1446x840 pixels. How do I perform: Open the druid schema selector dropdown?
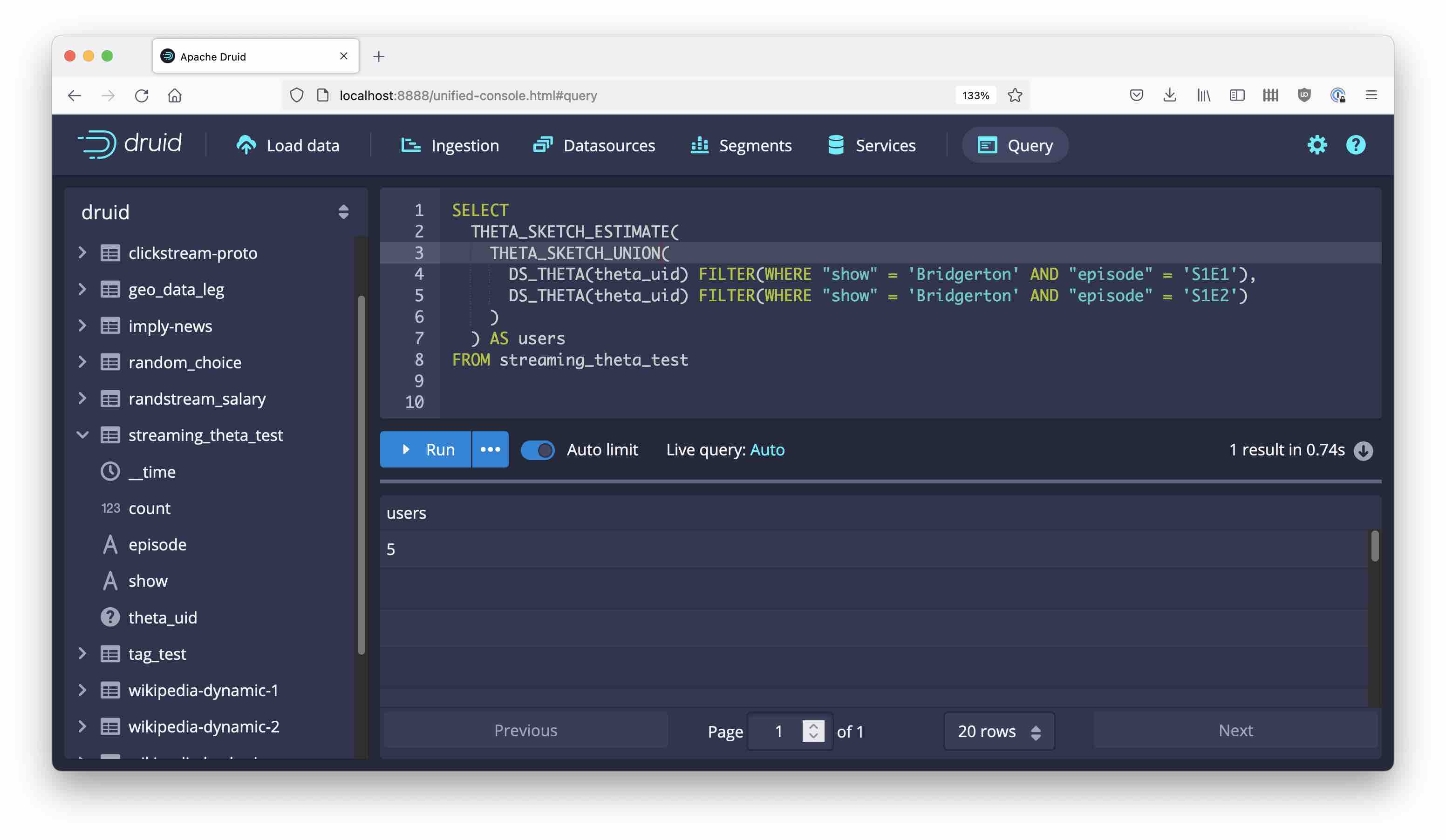point(343,212)
